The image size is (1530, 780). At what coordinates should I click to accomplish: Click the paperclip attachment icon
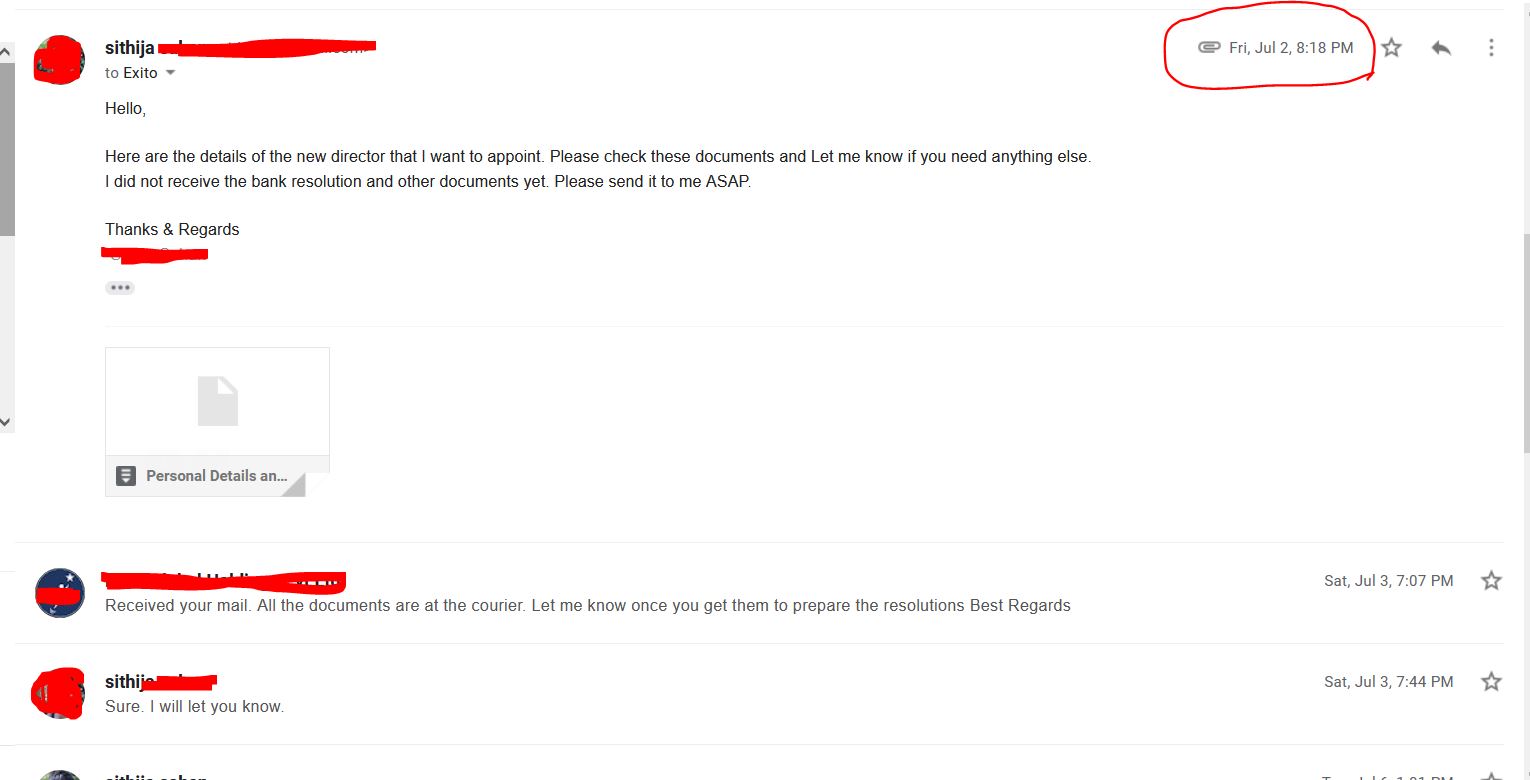(x=1209, y=47)
